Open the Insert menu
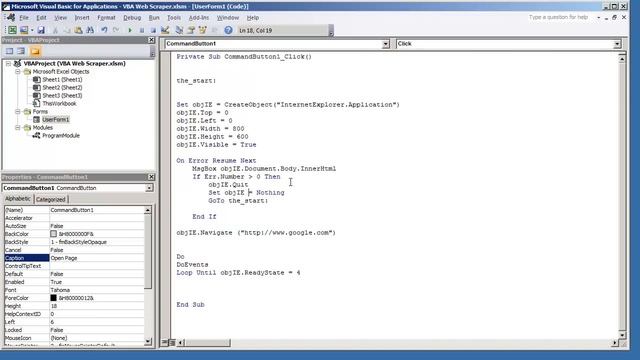This screenshot has width=640, height=360. [82, 18]
